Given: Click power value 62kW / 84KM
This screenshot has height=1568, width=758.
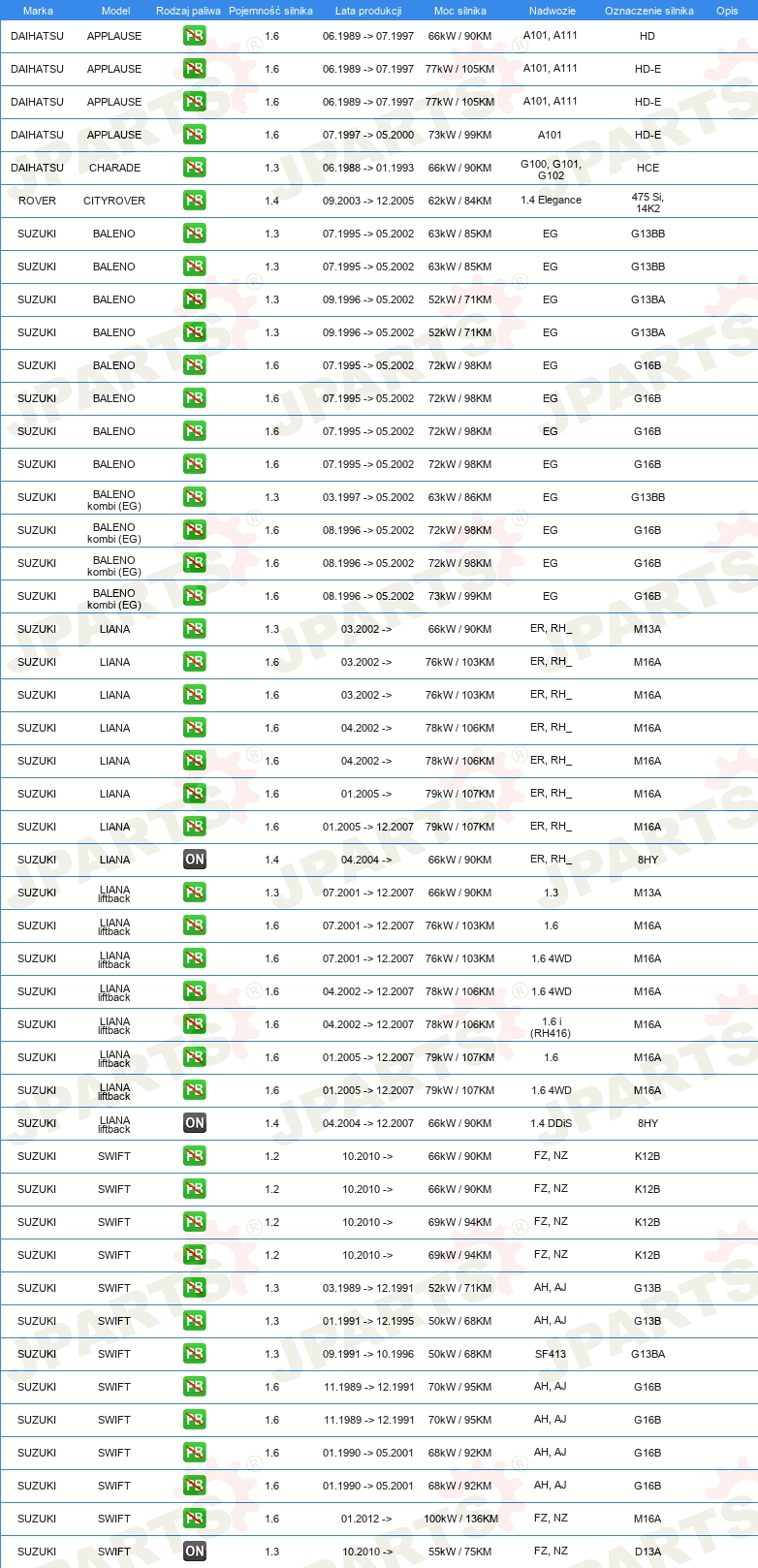Looking at the screenshot, I should [x=460, y=201].
